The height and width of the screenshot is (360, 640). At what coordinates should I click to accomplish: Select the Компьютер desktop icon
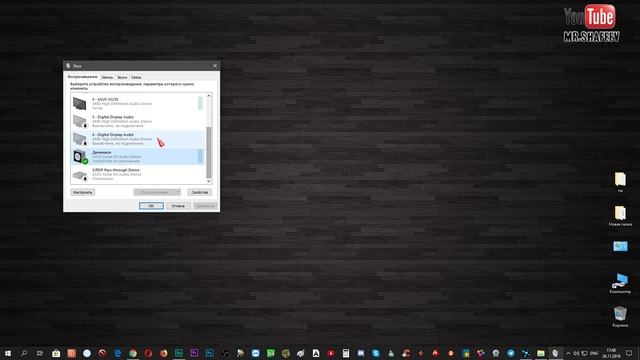click(x=620, y=283)
